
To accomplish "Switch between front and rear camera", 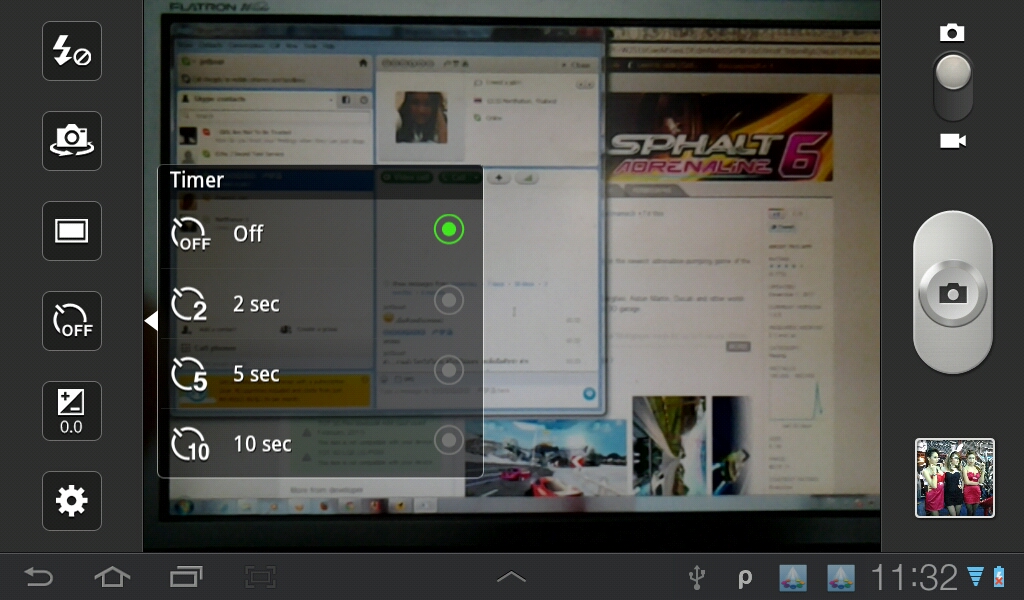I will pos(72,141).
